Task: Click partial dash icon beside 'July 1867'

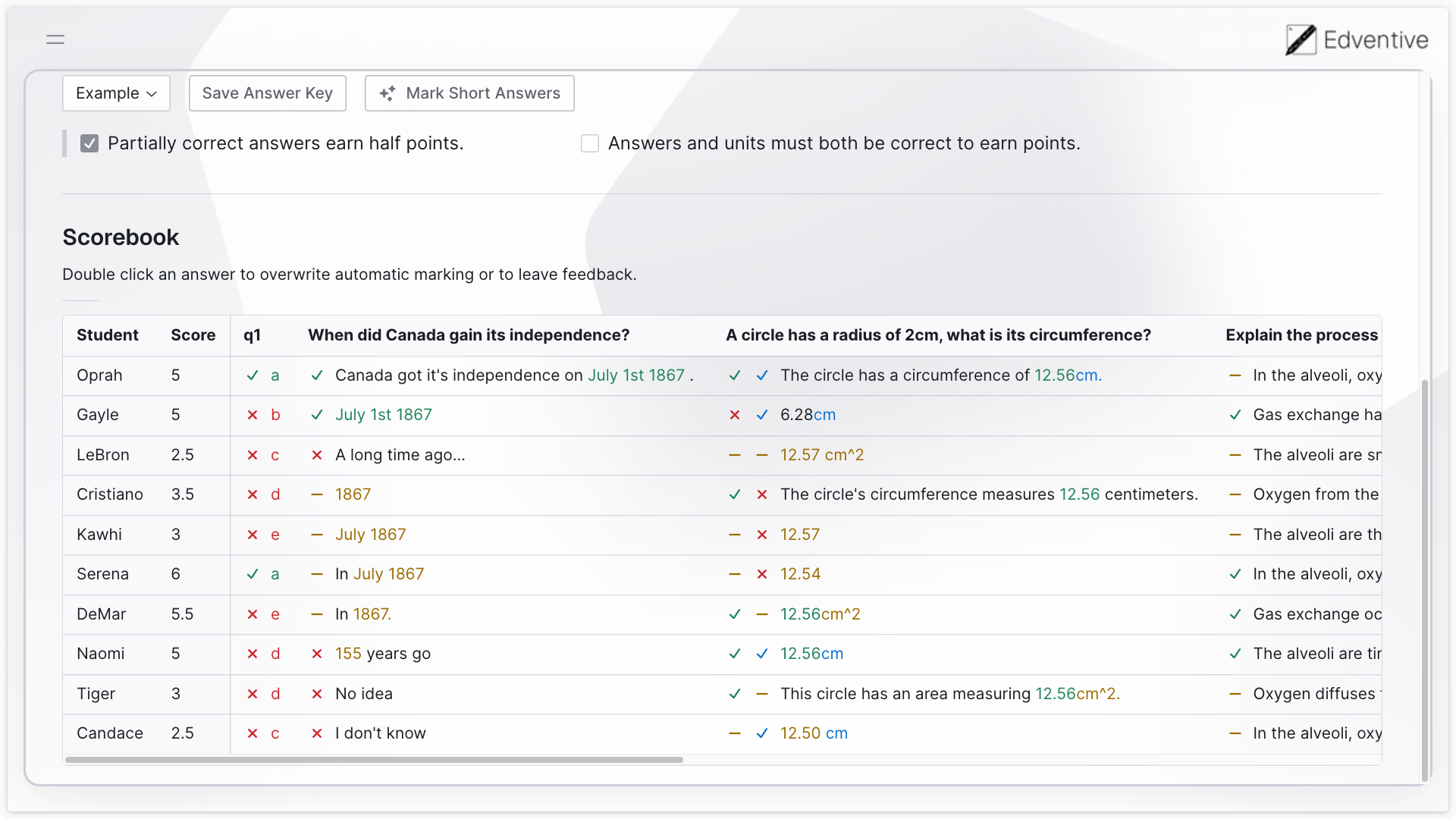Action: coord(317,535)
